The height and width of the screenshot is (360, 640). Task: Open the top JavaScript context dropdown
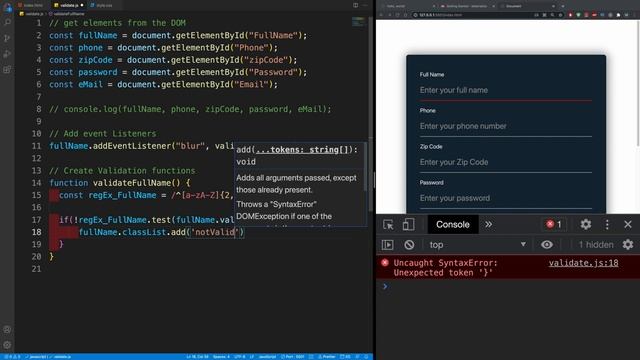pyautogui.click(x=477, y=244)
